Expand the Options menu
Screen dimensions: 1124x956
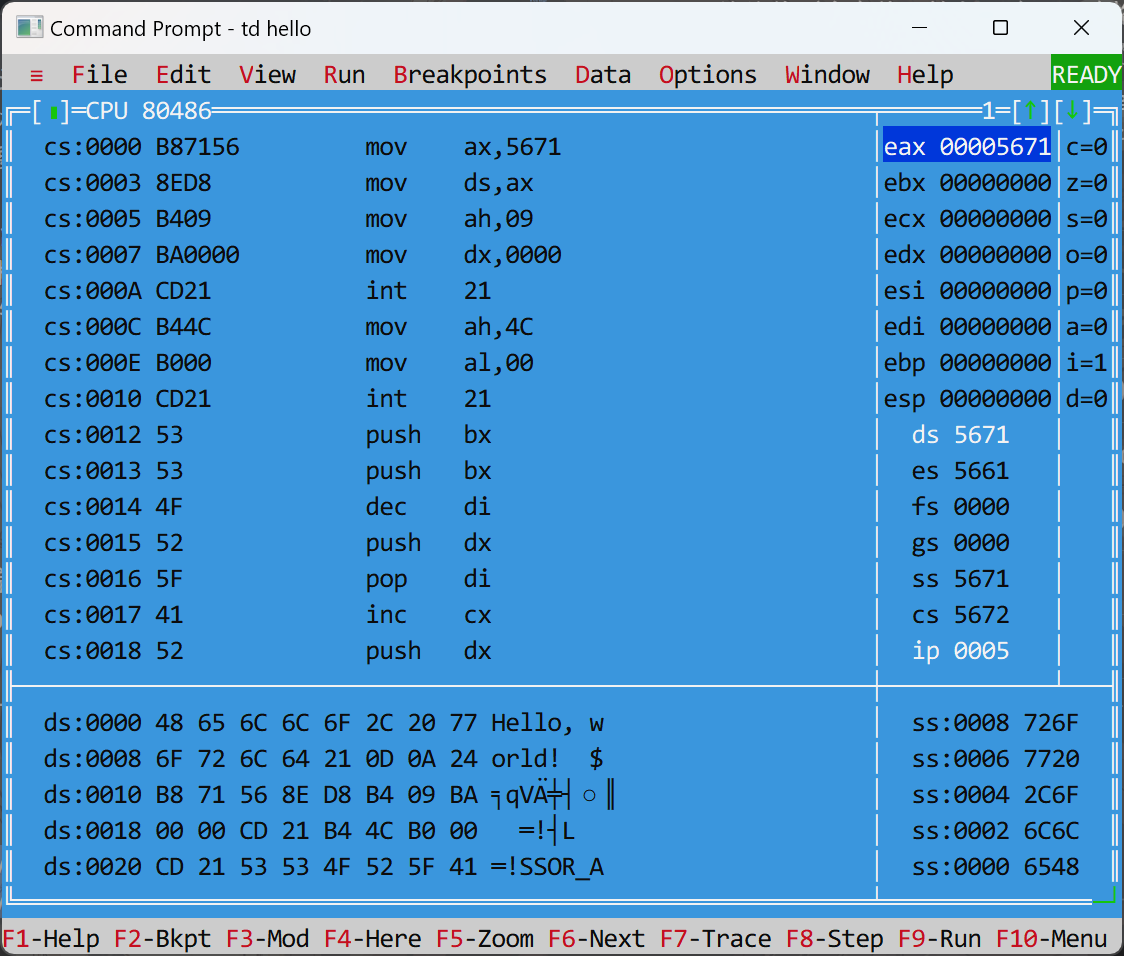707,75
